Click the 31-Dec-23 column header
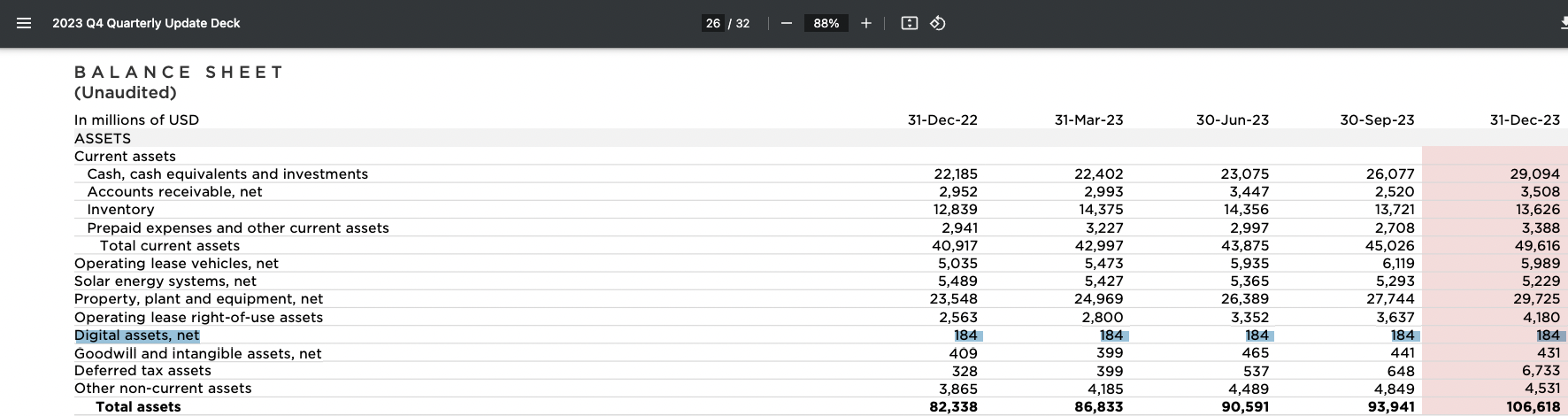Image resolution: width=1568 pixels, height=416 pixels. [x=1525, y=119]
